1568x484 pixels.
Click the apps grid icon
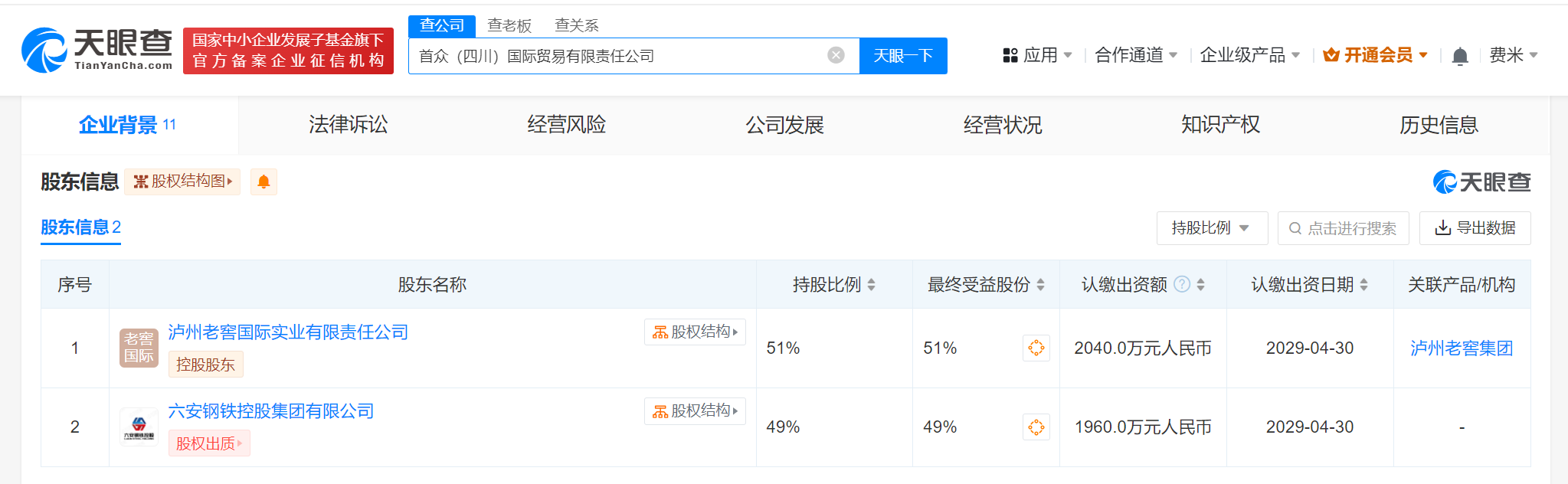1010,55
